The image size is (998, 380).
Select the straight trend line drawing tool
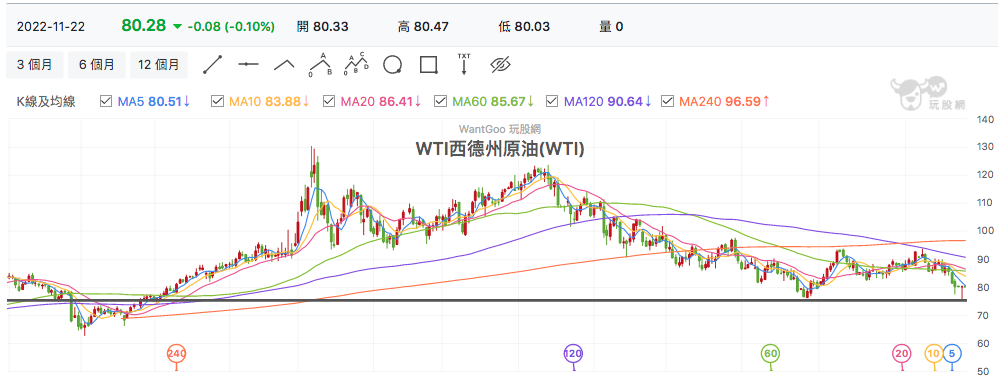[213, 64]
